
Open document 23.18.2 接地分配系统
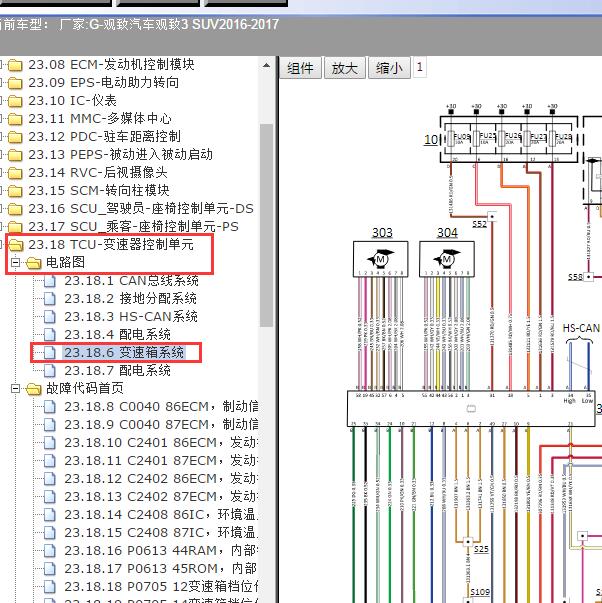click(130, 299)
